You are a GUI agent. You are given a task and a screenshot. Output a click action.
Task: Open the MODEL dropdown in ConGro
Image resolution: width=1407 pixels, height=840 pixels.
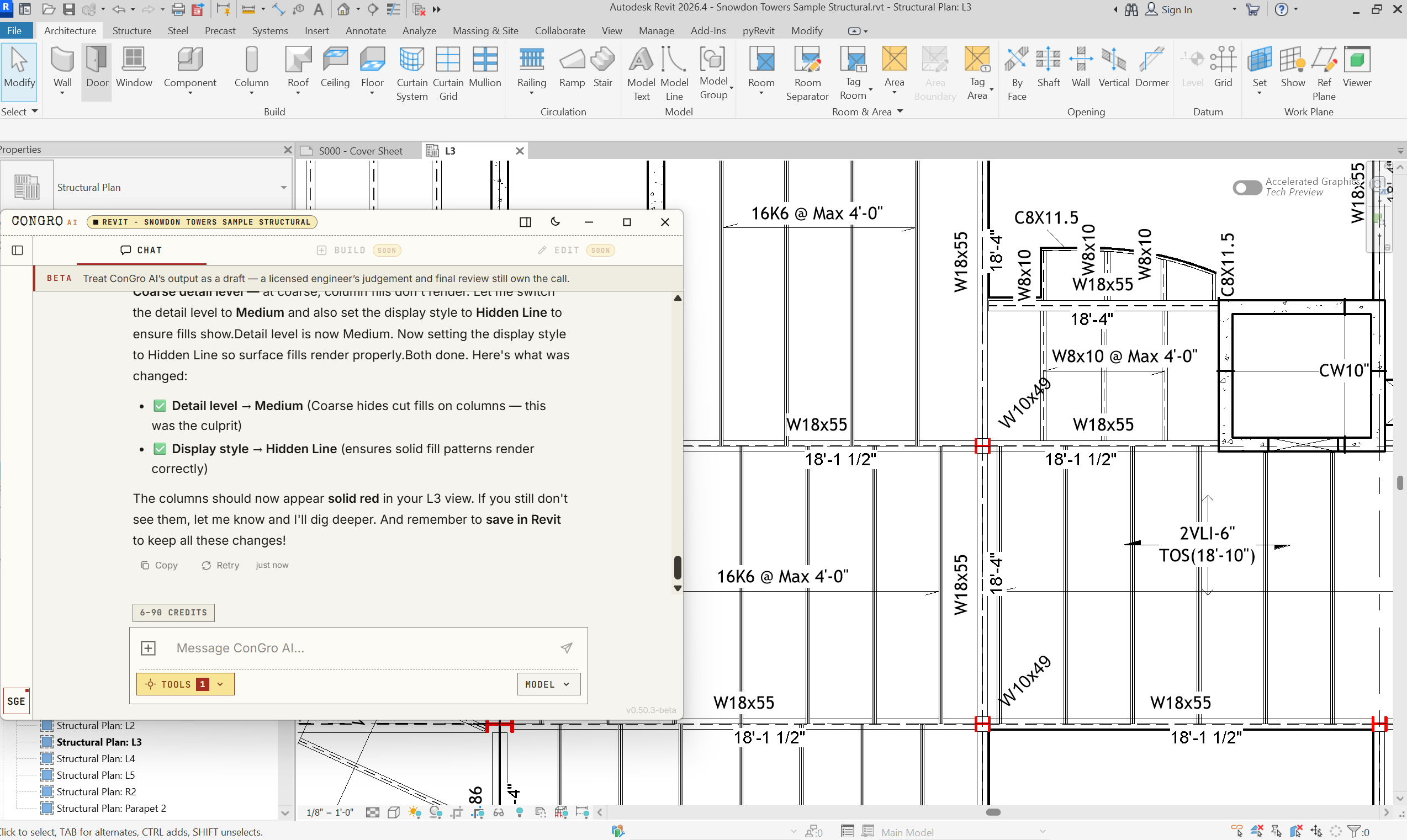click(548, 684)
